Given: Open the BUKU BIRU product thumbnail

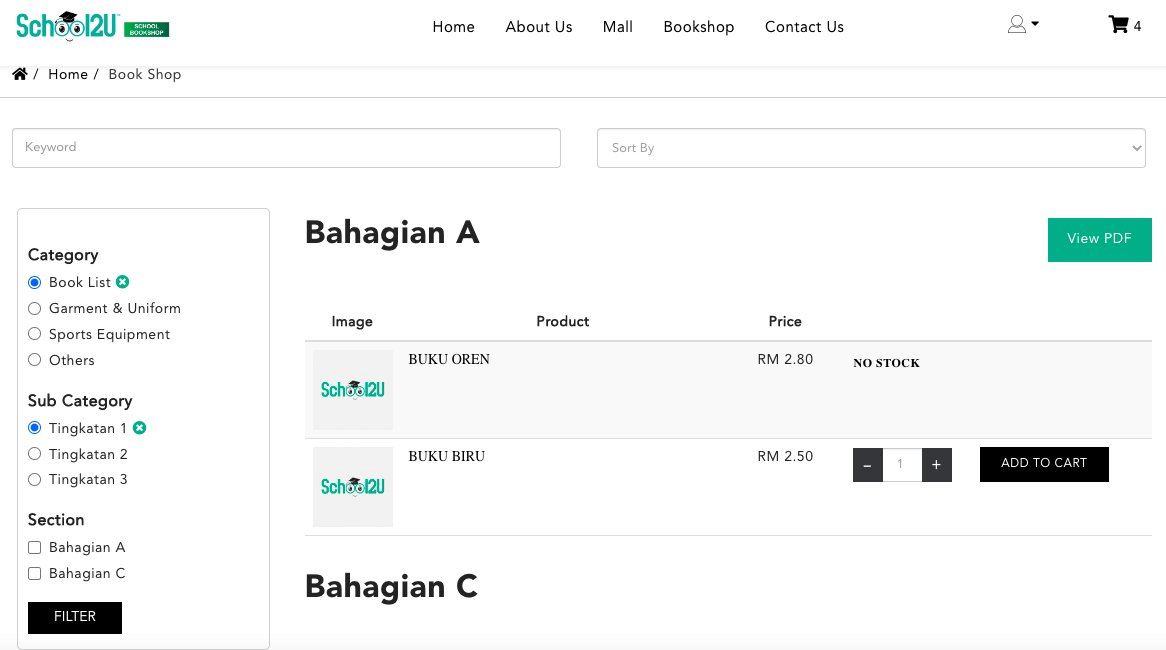Looking at the screenshot, I should (x=352, y=486).
